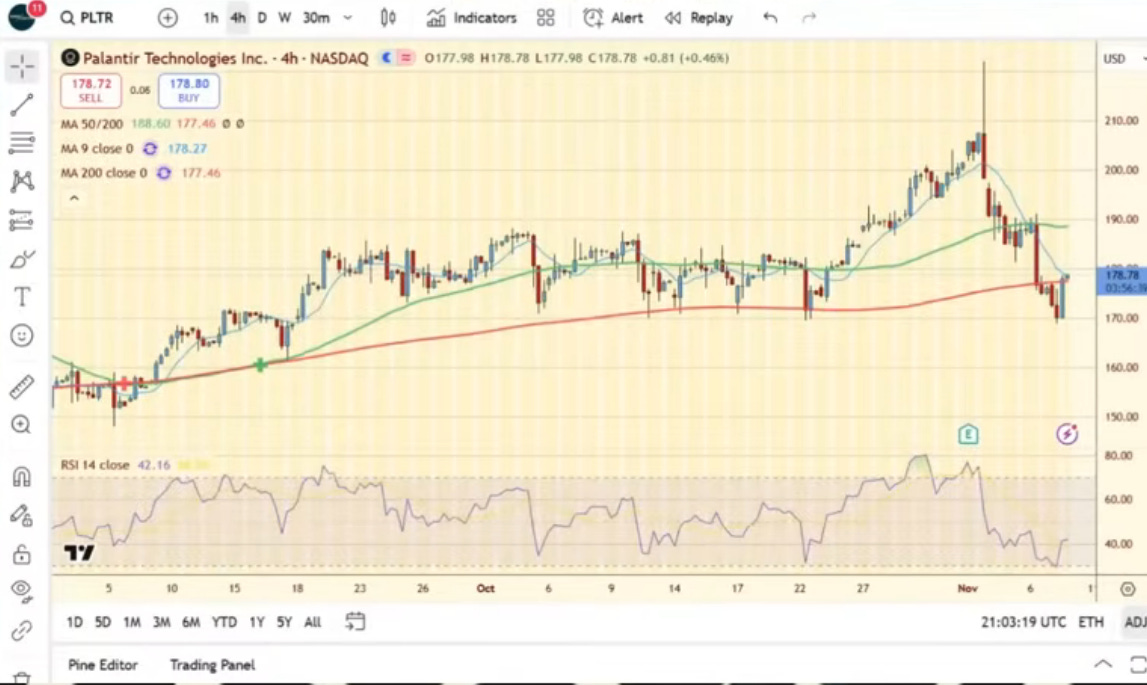Viewport: 1147px width, 685px height.
Task: Add a symbol to compare
Action: 168,18
